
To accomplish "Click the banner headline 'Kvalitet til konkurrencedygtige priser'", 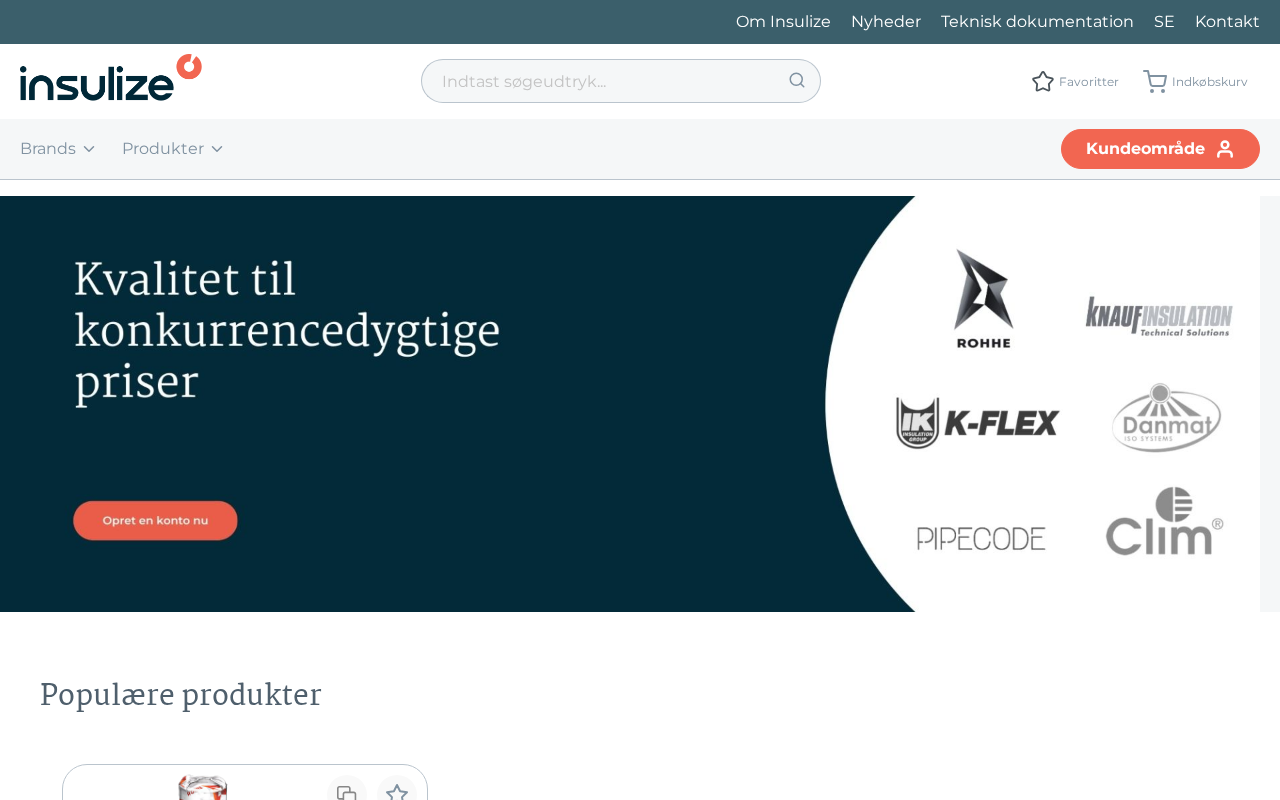I will tap(287, 331).
